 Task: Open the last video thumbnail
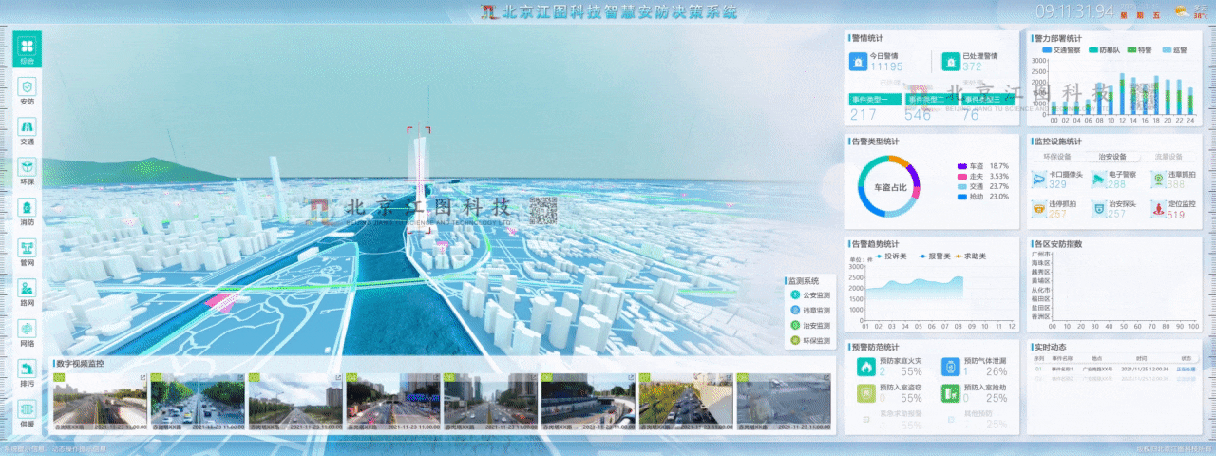784,401
